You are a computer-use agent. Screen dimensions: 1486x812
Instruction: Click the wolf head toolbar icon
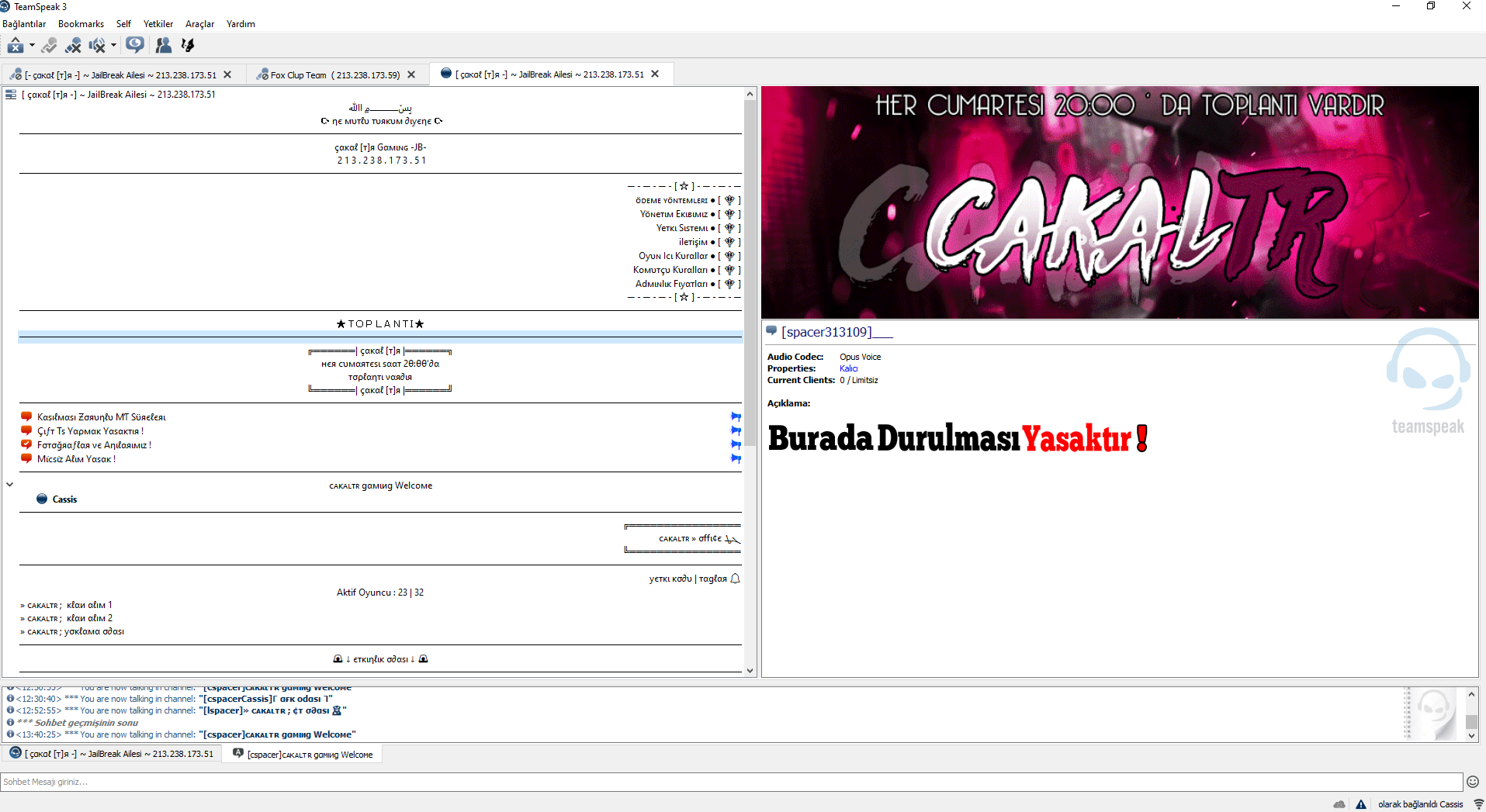pyautogui.click(x=187, y=46)
